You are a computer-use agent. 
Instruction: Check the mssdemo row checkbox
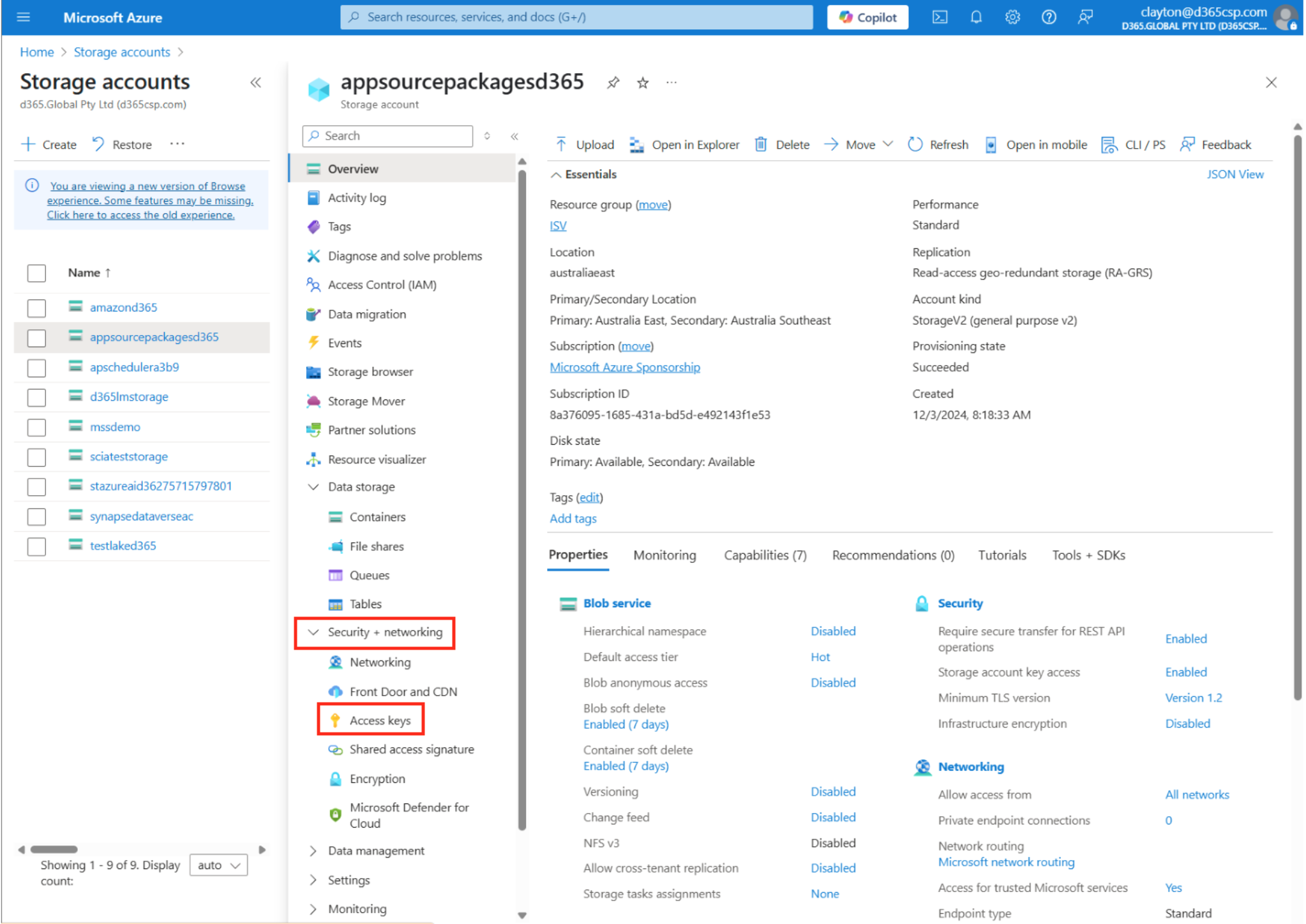(36, 427)
